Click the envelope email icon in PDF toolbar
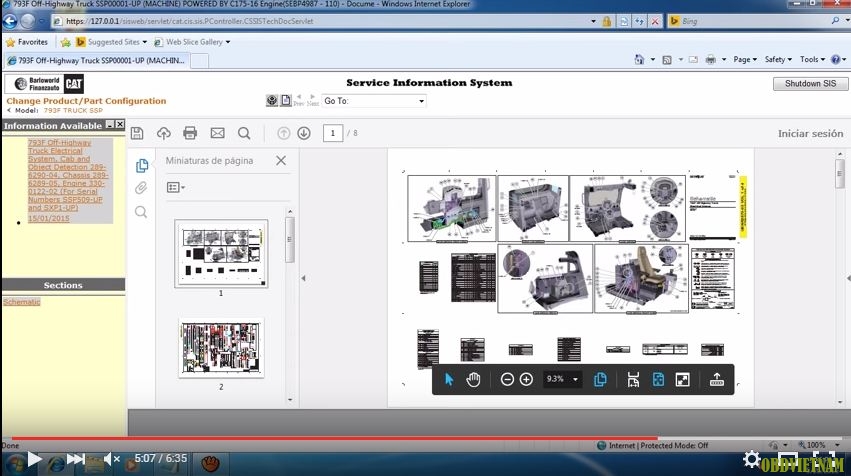 pos(217,133)
